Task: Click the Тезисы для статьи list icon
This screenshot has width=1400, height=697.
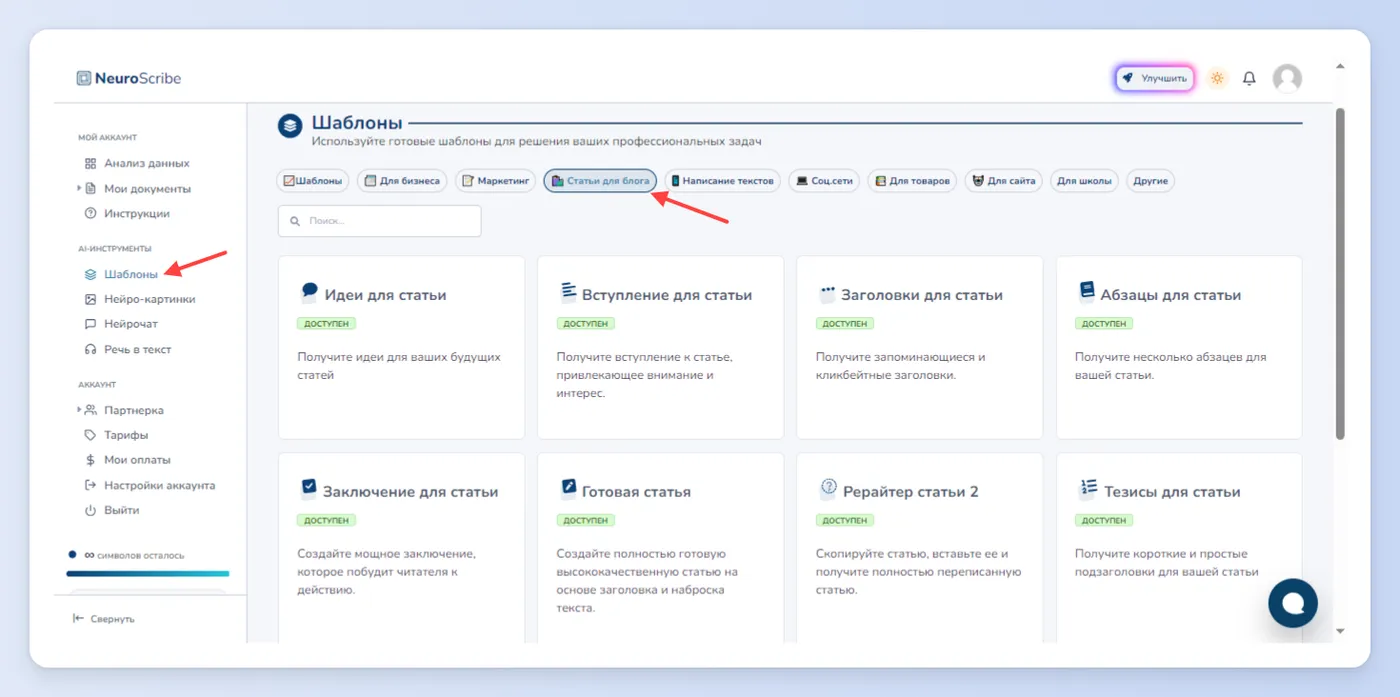Action: click(x=1088, y=489)
